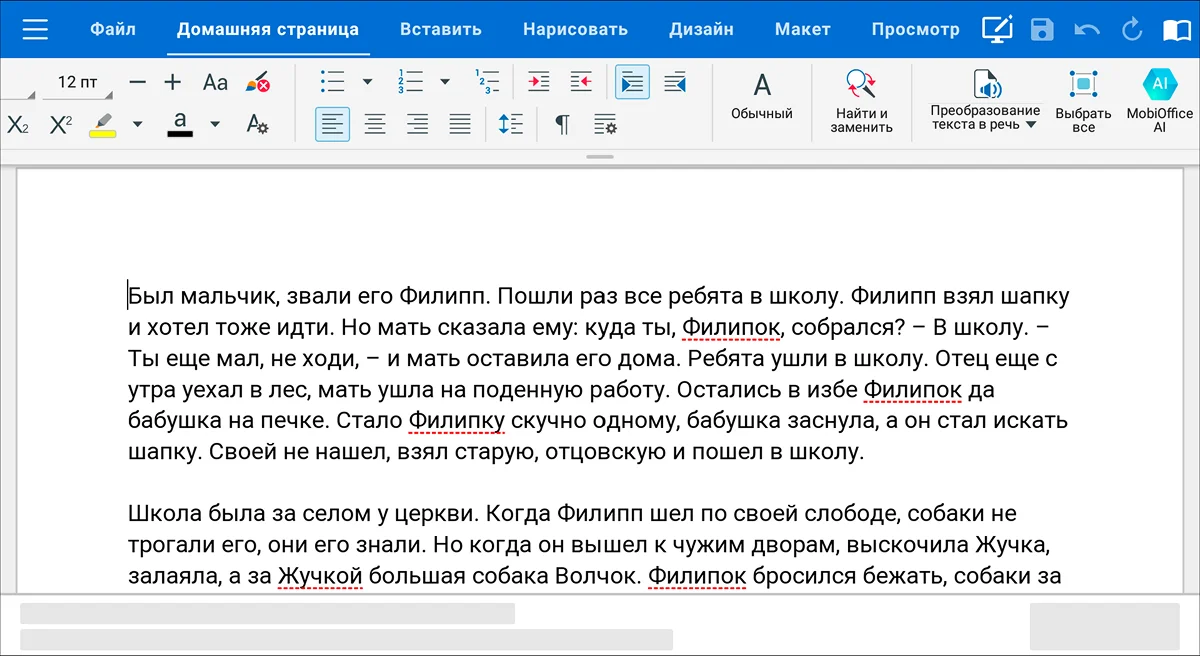Expand the font color dropdown arrow
Screen dimensions: 1200x656
tap(215, 124)
